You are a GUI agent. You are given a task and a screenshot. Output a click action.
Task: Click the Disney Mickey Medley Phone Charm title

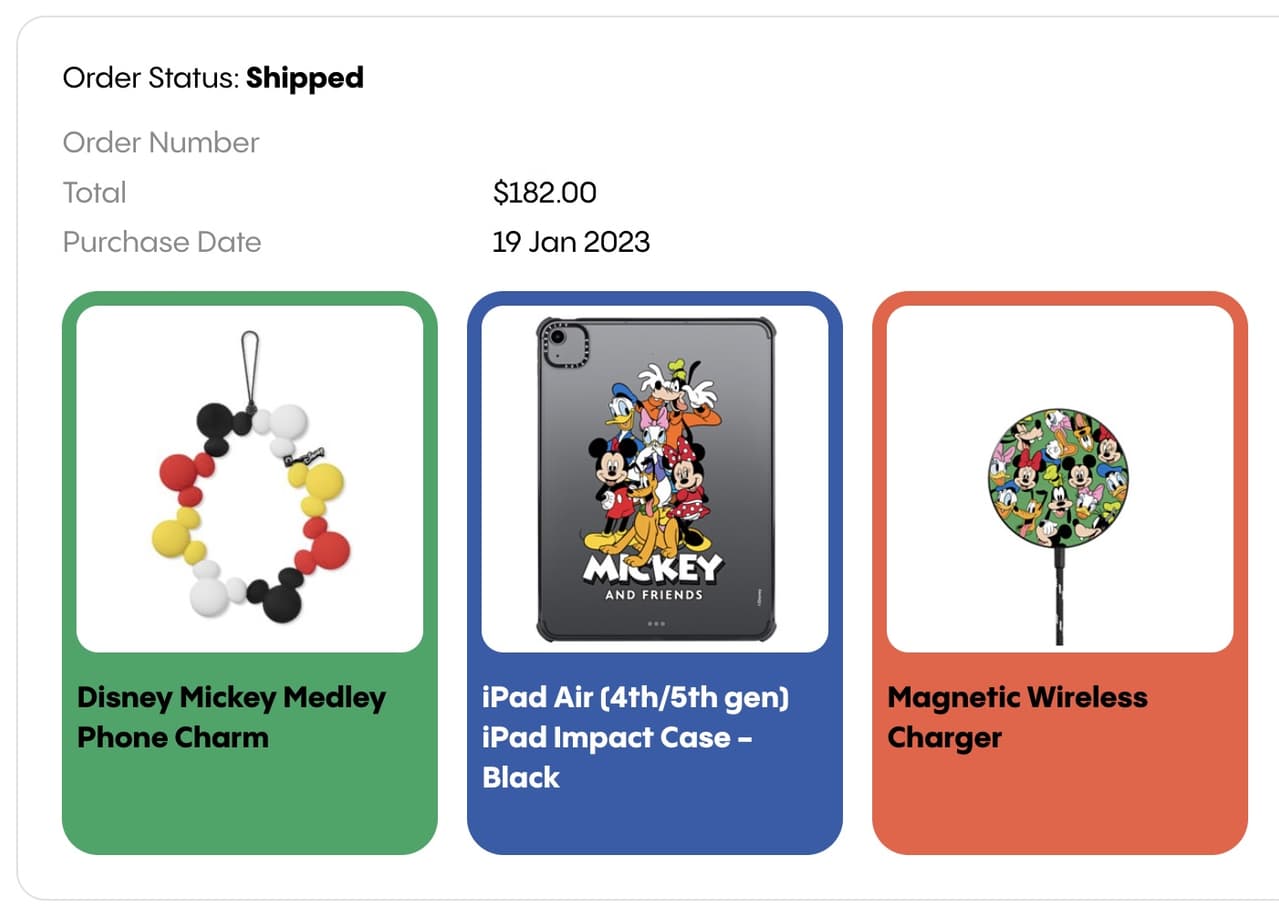(231, 717)
